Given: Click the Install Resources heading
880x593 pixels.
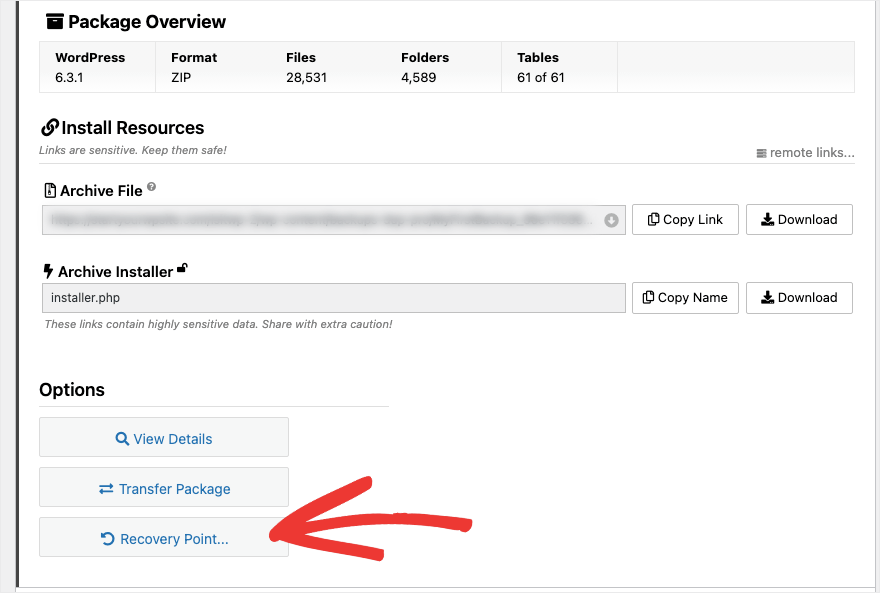Looking at the screenshot, I should (132, 128).
